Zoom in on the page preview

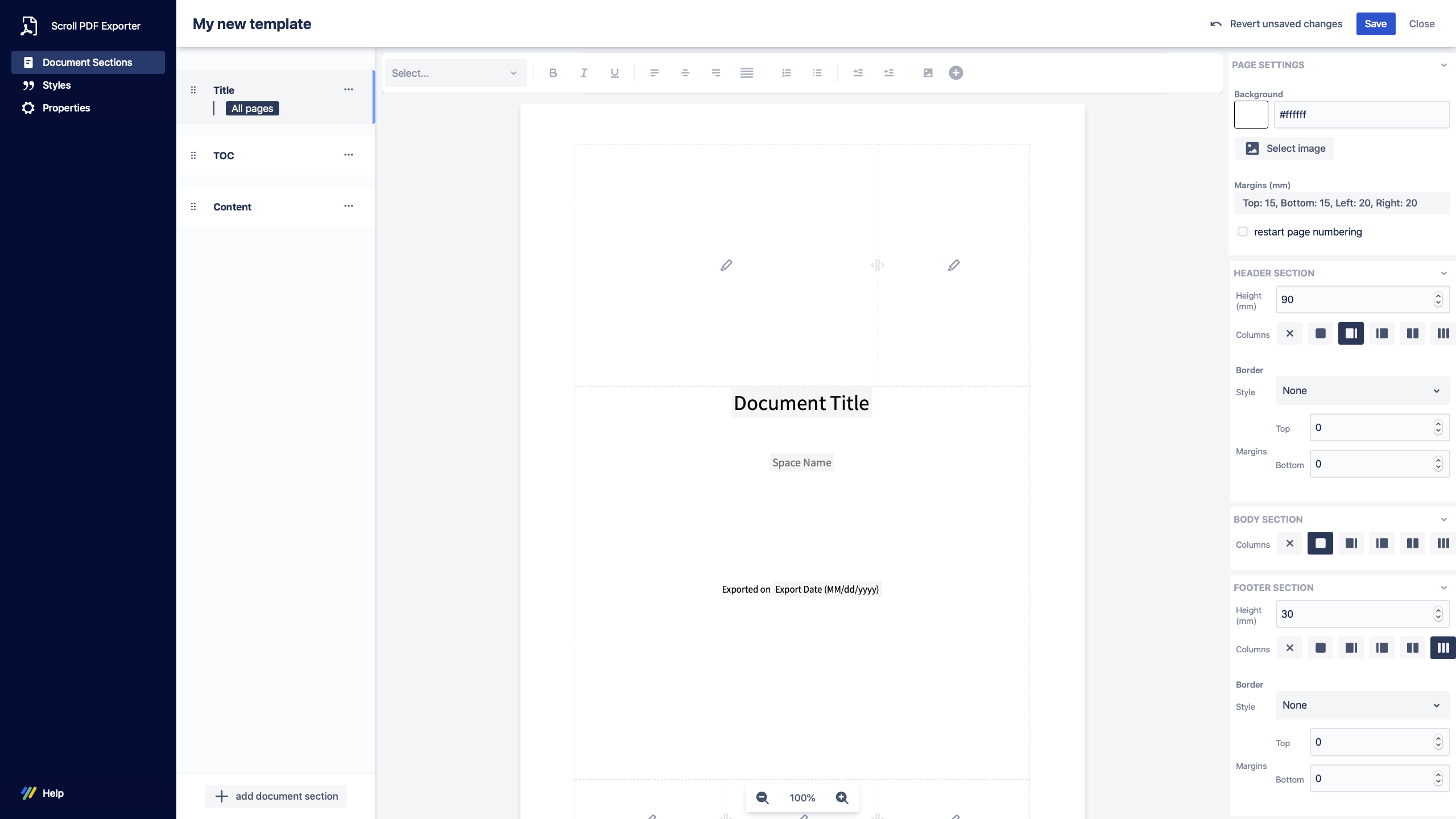(x=842, y=797)
